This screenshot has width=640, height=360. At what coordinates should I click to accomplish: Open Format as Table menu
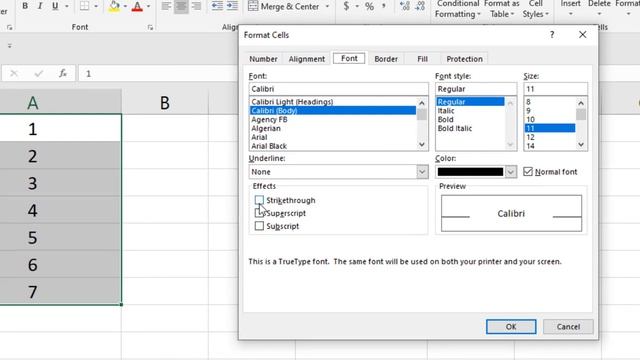pyautogui.click(x=502, y=9)
